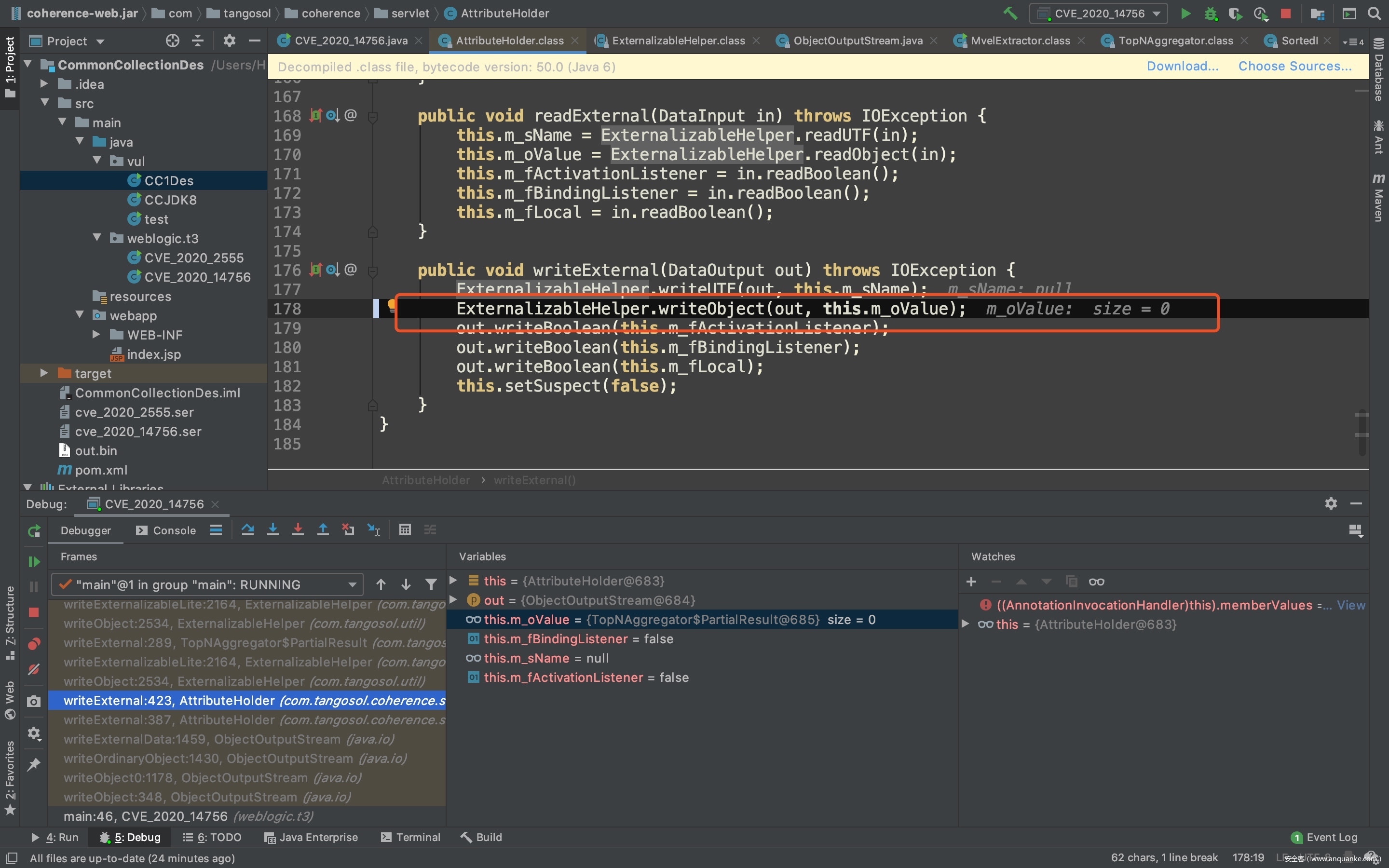Click the Choose Sources link
This screenshot has width=1389, height=868.
coord(1294,67)
